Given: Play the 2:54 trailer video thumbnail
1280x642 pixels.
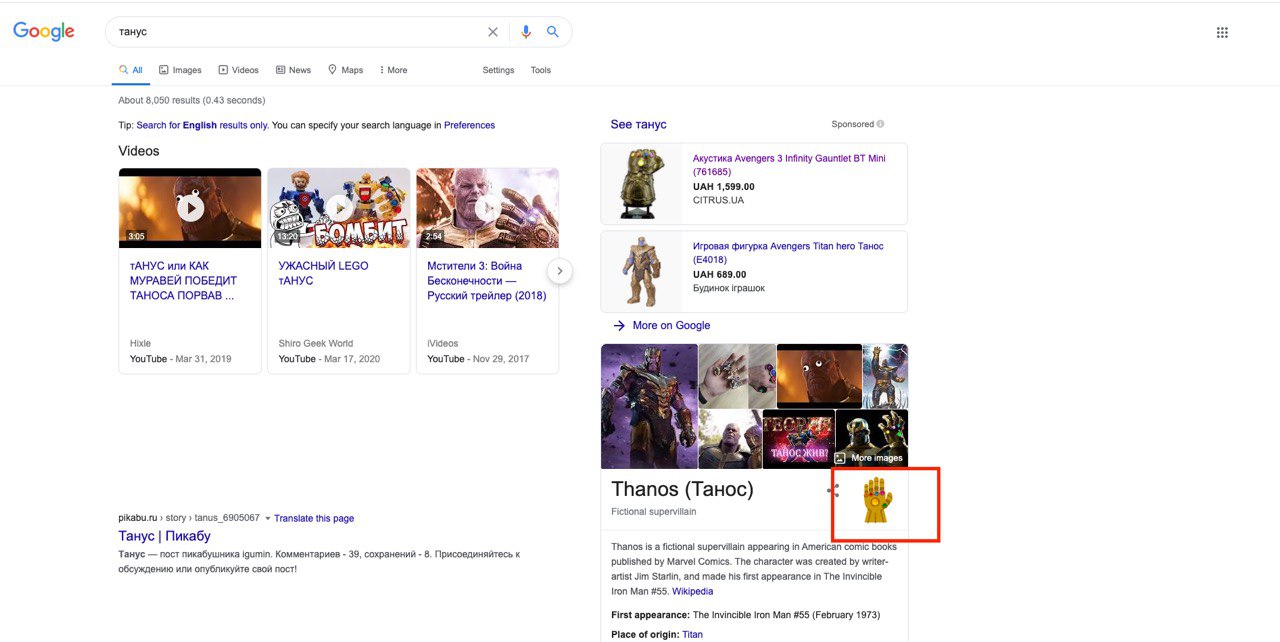Looking at the screenshot, I should [x=487, y=208].
